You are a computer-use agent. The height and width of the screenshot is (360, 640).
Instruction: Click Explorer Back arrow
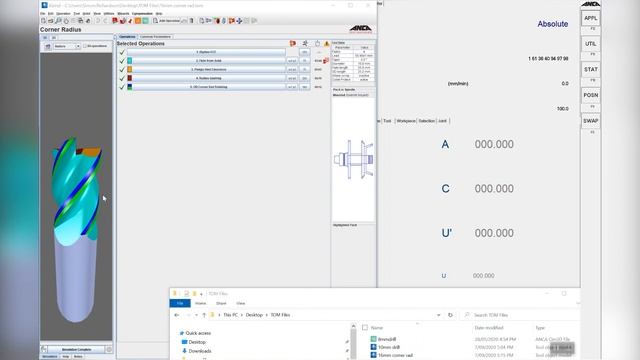(177, 315)
